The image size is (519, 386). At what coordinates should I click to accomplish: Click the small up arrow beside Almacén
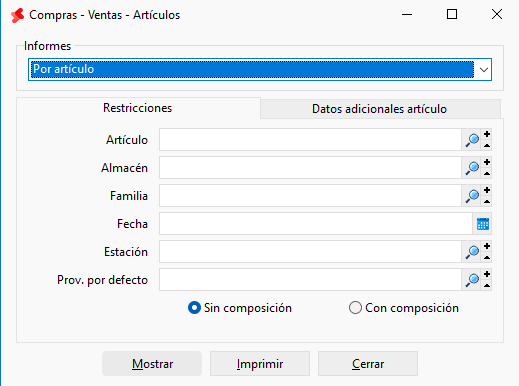click(487, 173)
